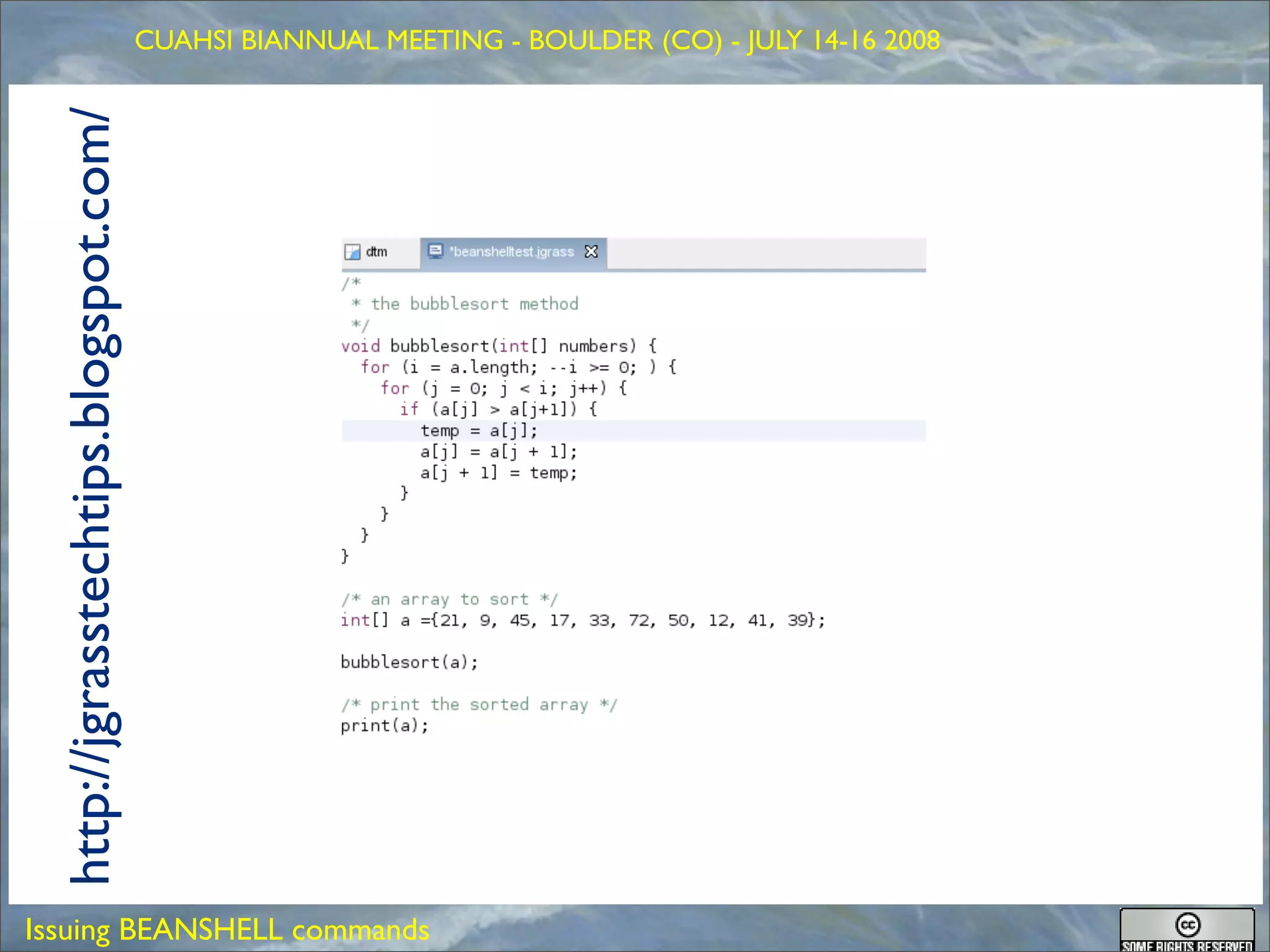Close the beanshelltest.jgrass tab
The width and height of the screenshot is (1270, 952).
click(591, 252)
